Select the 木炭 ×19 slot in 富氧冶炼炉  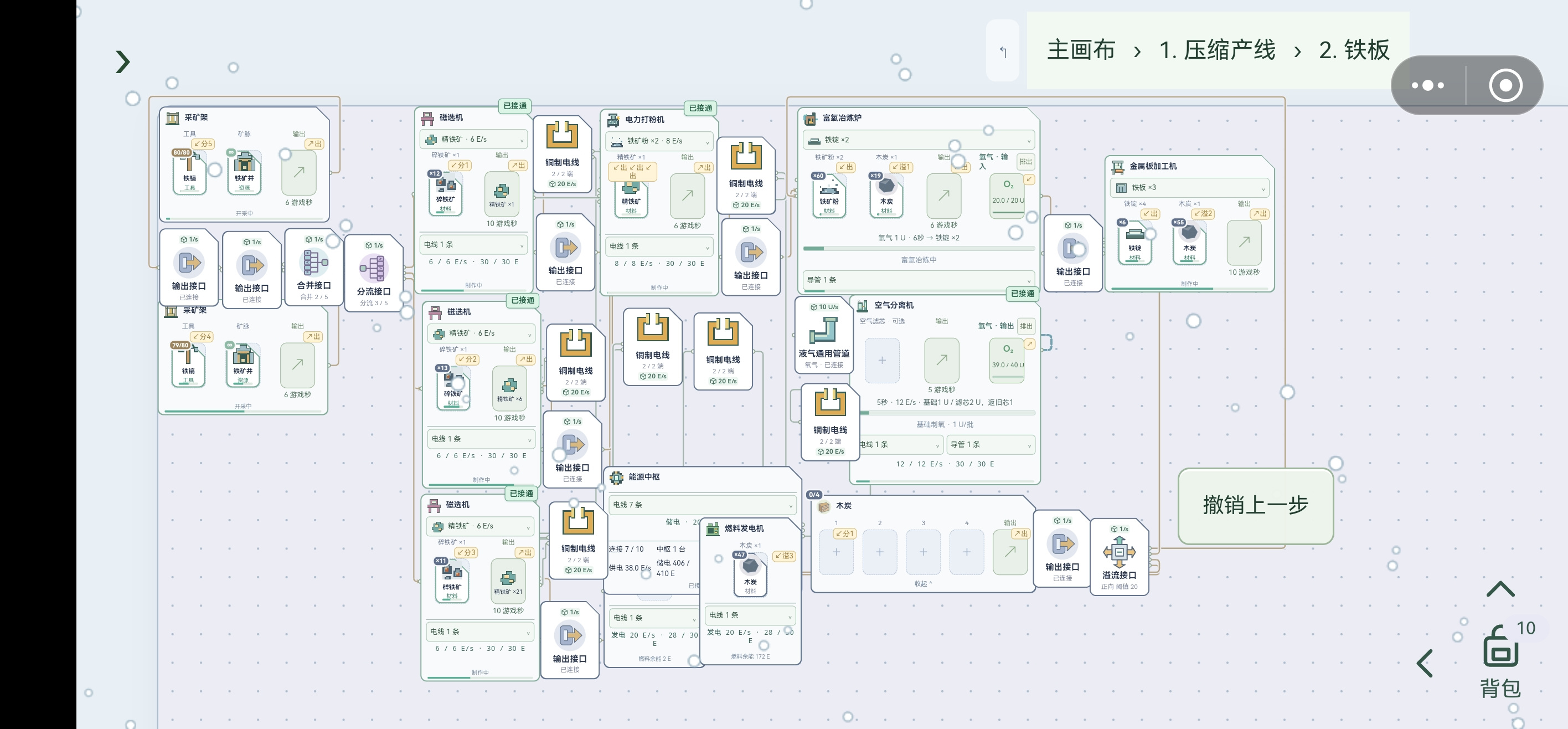(886, 194)
